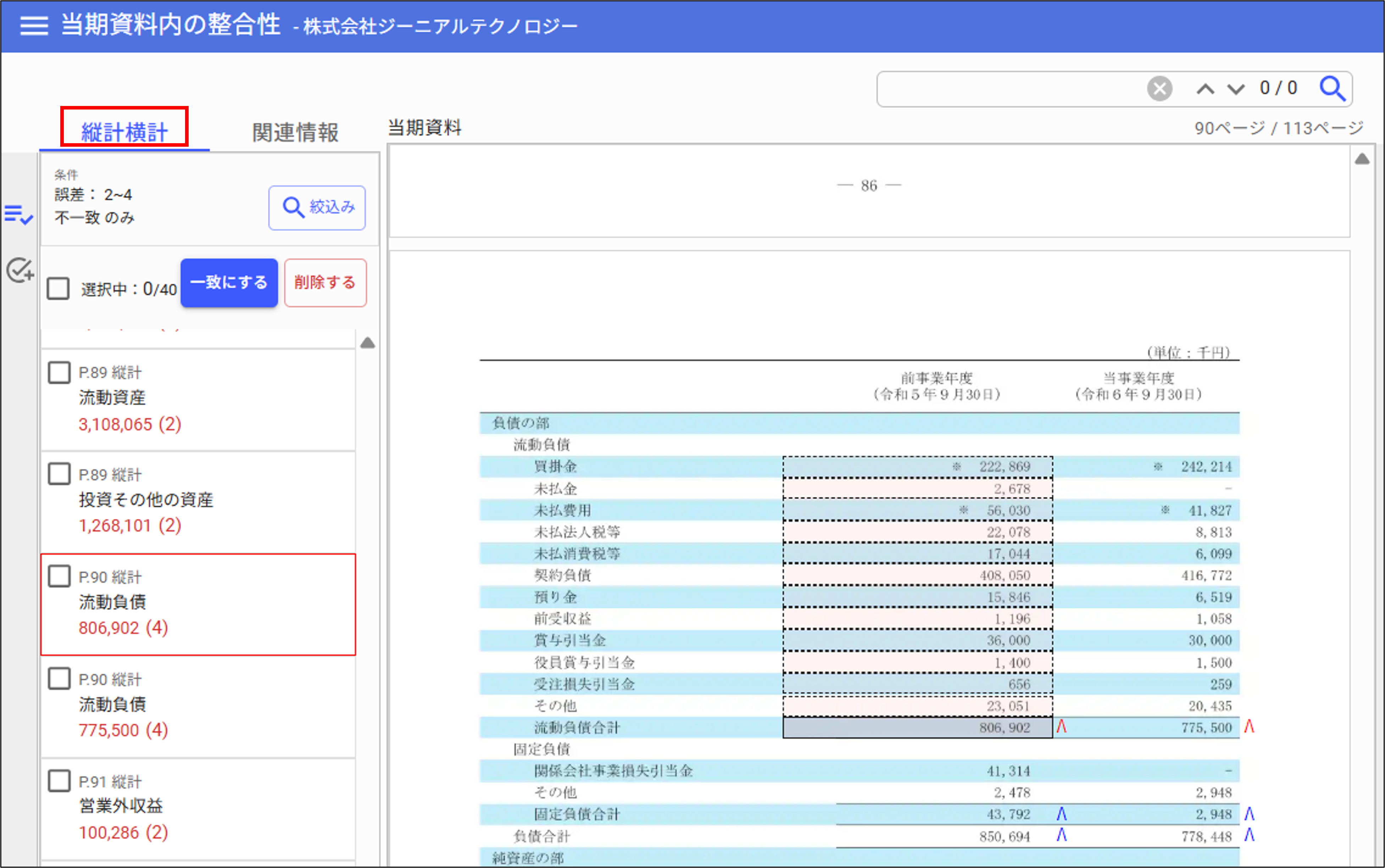The image size is (1385, 868).
Task: Click into the search text field
Action: (x=1011, y=89)
